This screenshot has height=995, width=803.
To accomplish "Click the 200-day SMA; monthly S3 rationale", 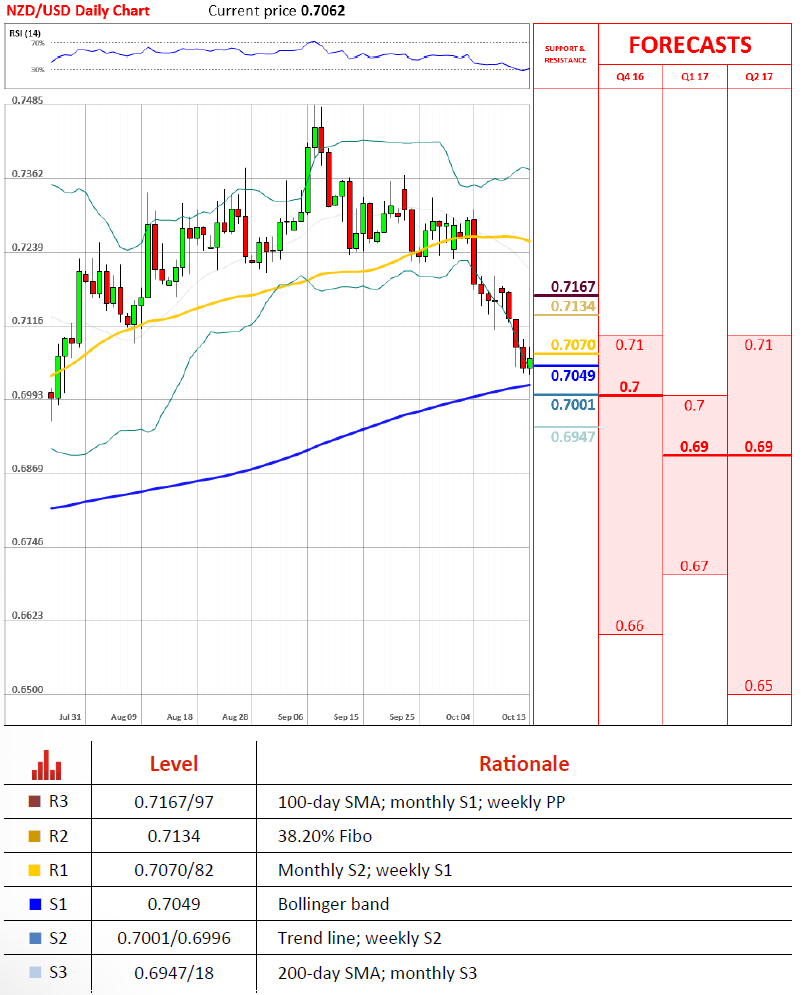I will tap(377, 973).
